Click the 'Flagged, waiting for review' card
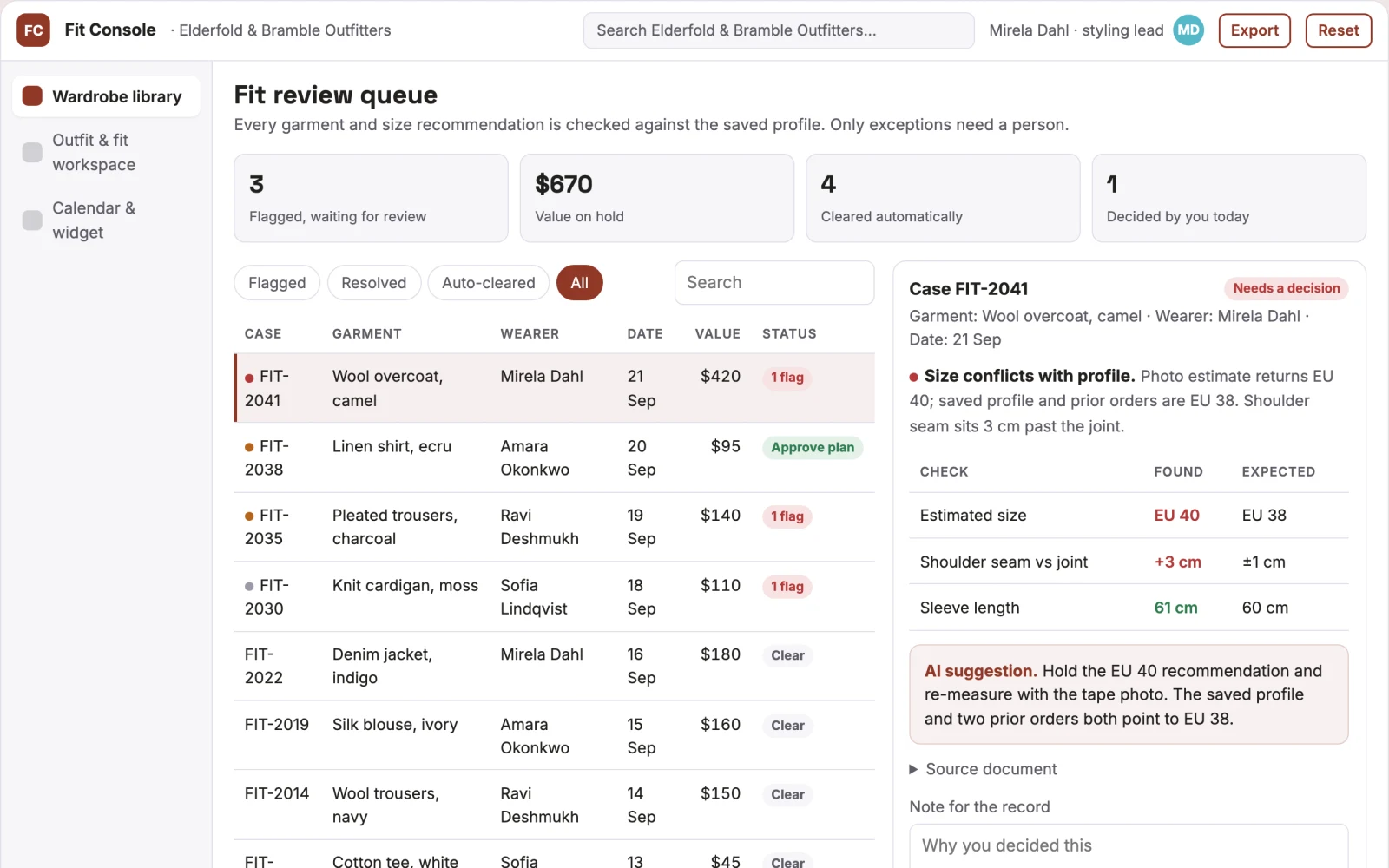Screen dimensions: 1389x868 pos(371,198)
